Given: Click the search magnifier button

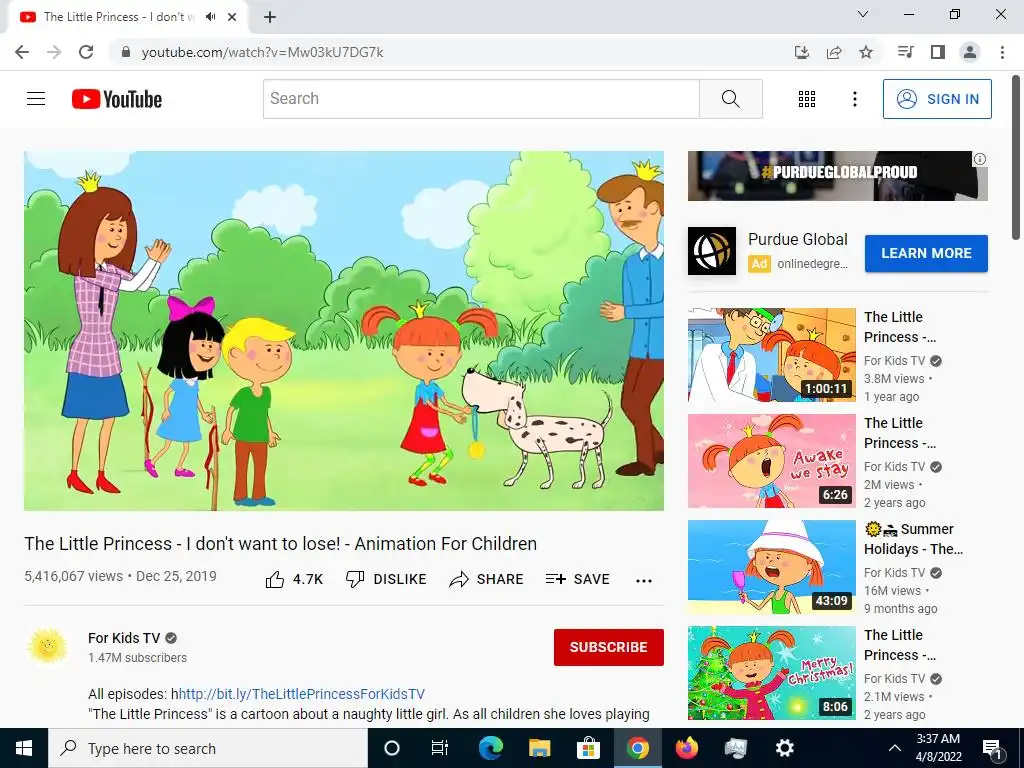Looking at the screenshot, I should click(731, 99).
